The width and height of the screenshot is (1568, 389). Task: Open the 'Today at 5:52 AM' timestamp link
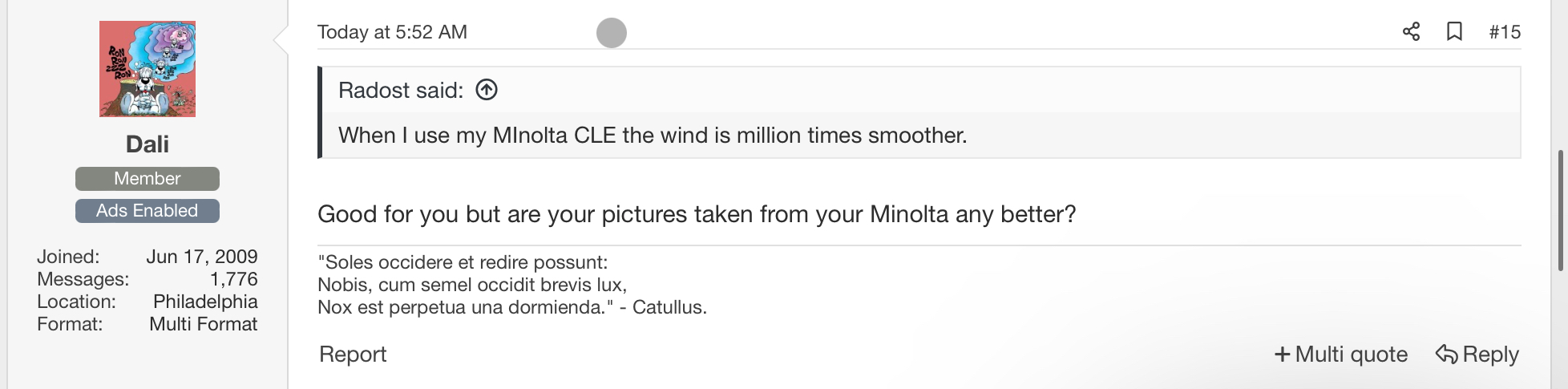tap(392, 32)
